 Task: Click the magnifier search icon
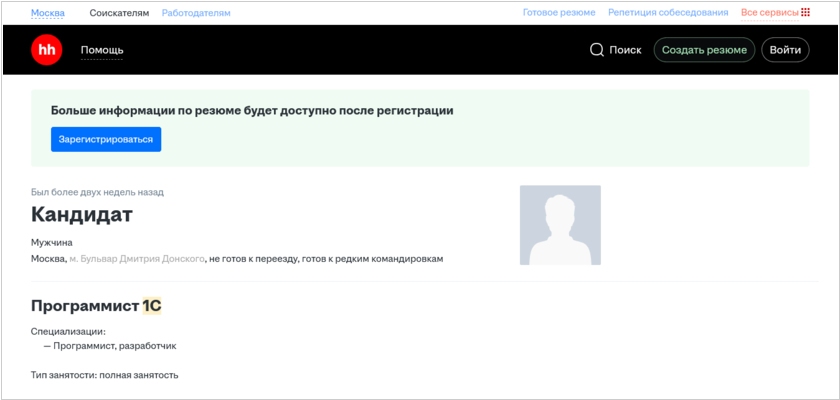(597, 50)
